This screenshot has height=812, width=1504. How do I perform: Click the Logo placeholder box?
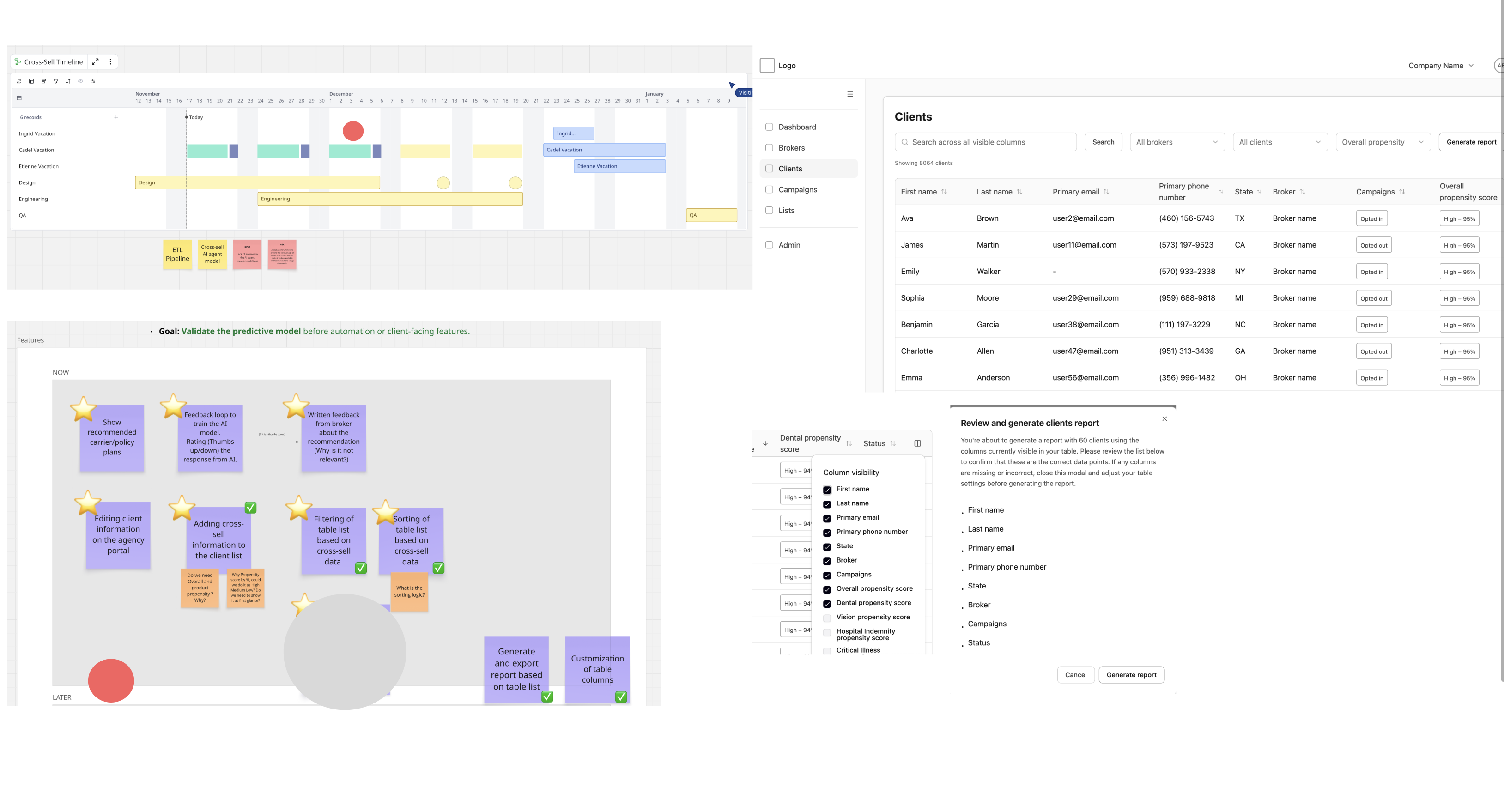[767, 66]
